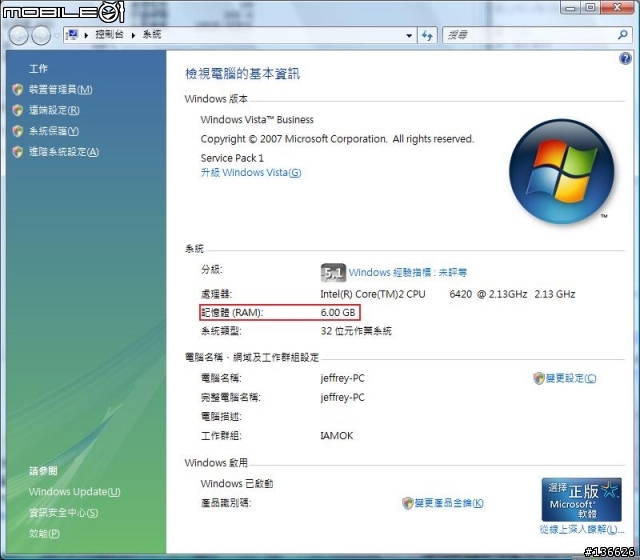
Task: Open the recent pages dropdown next to Forward
Action: pyautogui.click(x=57, y=36)
